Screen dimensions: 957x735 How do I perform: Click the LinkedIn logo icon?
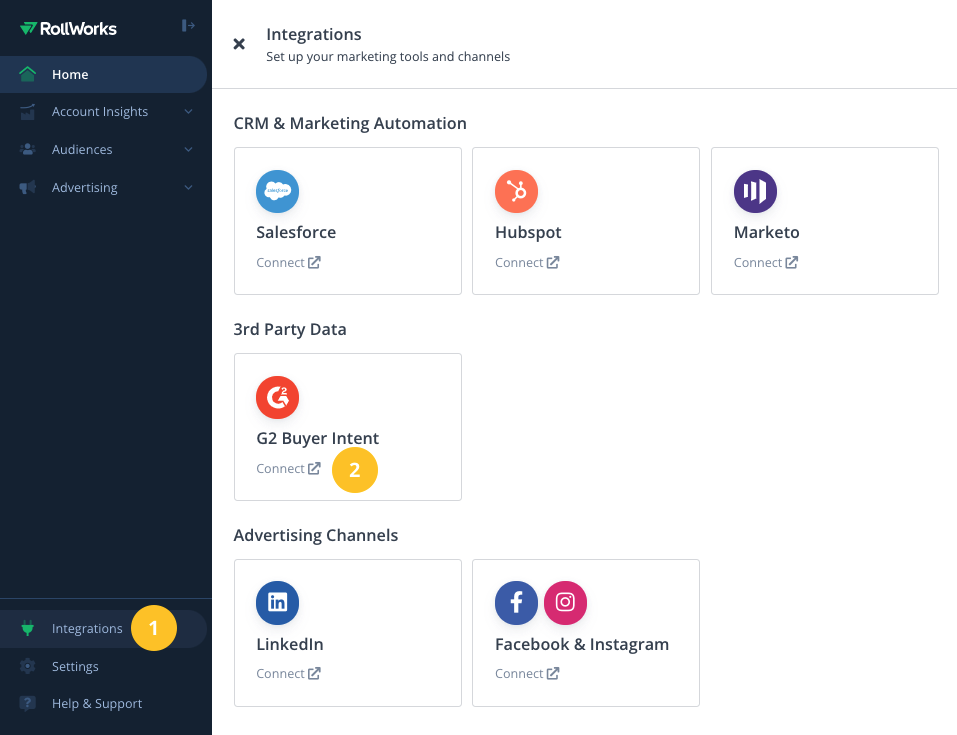click(x=278, y=603)
